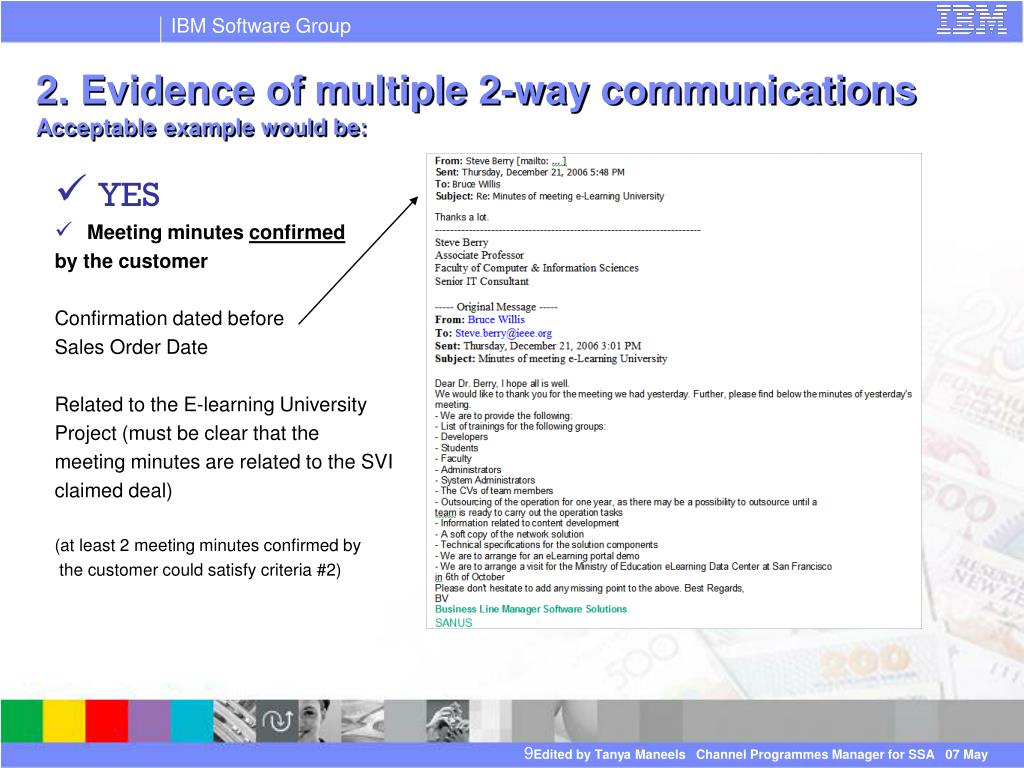Click the Bruce Willis sender link
Screen dimensions: 1024x768
pos(495,320)
